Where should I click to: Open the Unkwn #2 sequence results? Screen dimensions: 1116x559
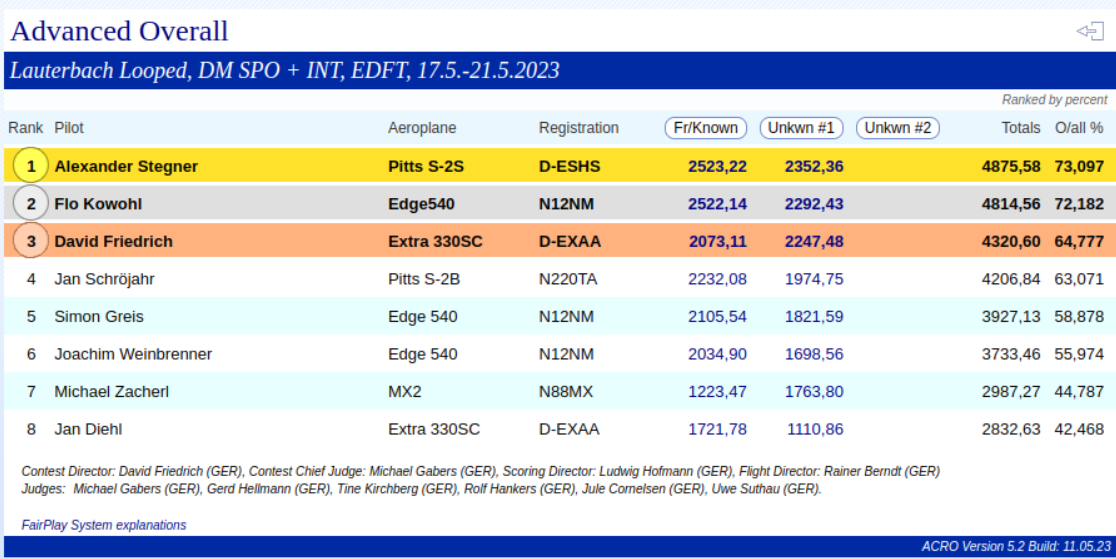point(897,128)
